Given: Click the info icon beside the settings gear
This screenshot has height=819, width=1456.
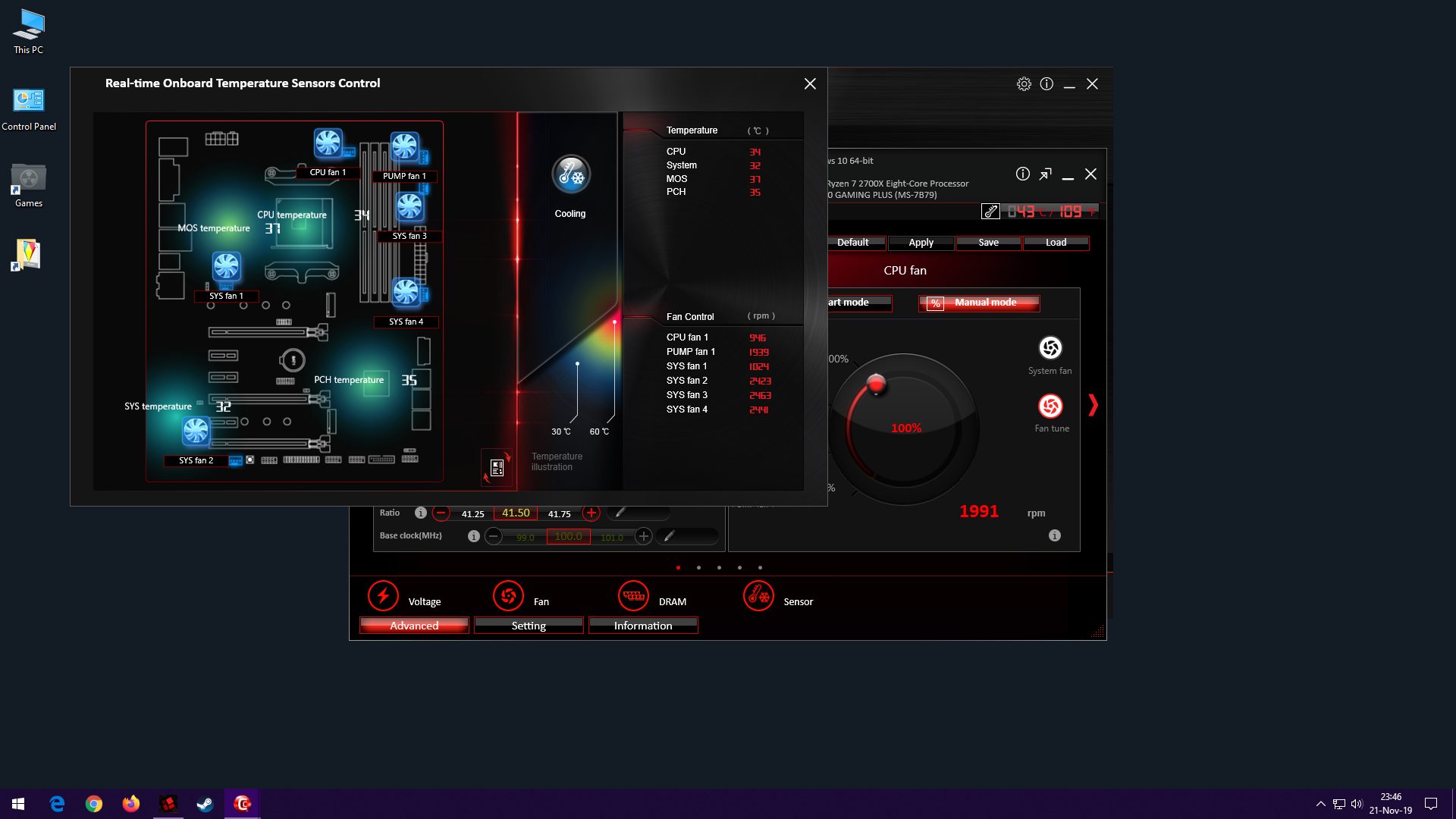Looking at the screenshot, I should [x=1046, y=84].
